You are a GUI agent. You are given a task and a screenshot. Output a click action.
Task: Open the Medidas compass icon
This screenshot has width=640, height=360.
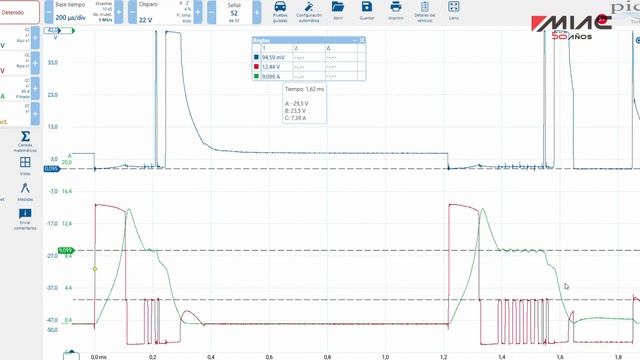pos(25,192)
